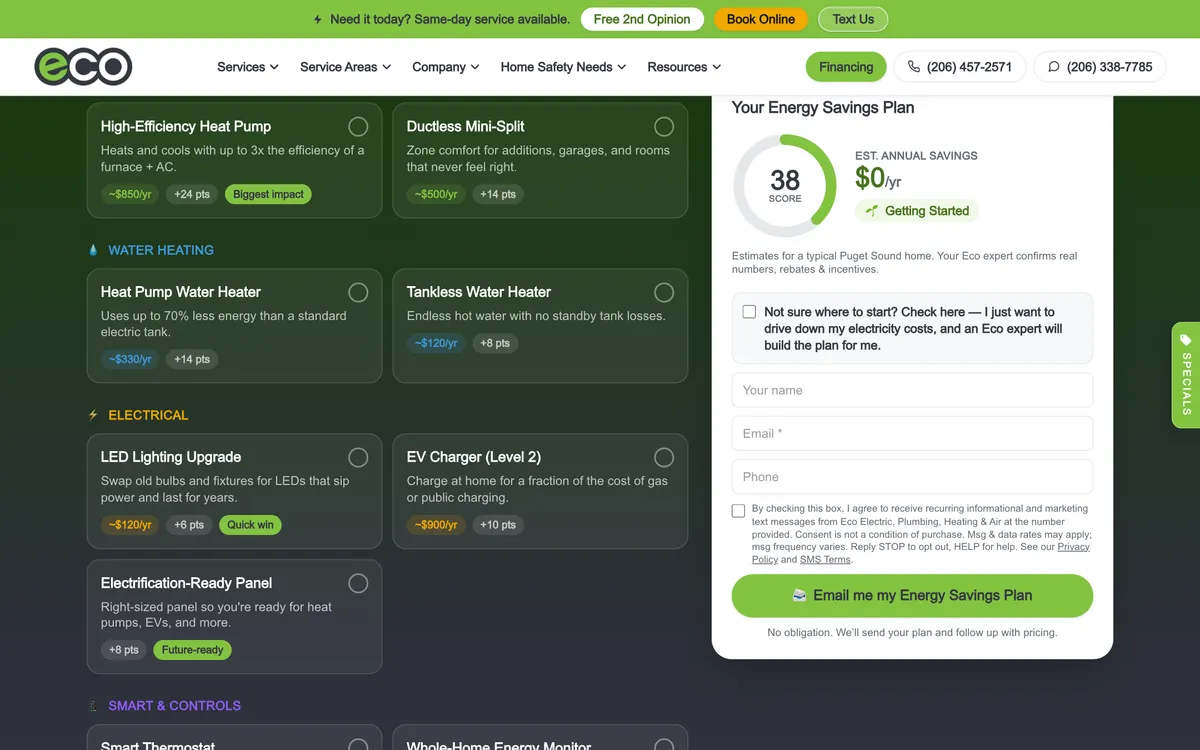Click the Future-ready tag
Viewport: 1200px width, 750px height.
[x=192, y=650]
